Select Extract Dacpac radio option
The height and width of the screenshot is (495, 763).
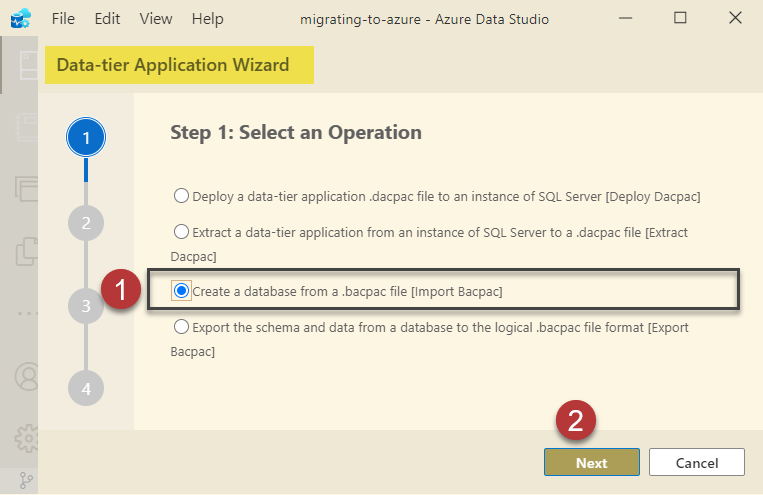[x=181, y=232]
